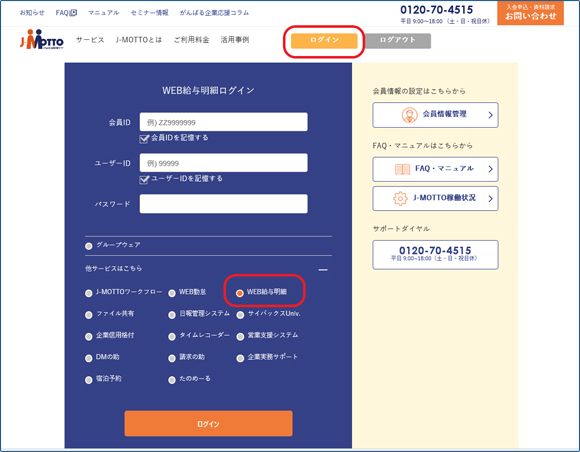
Task: Select the サイバックスUniv. radio button
Action: (240, 315)
